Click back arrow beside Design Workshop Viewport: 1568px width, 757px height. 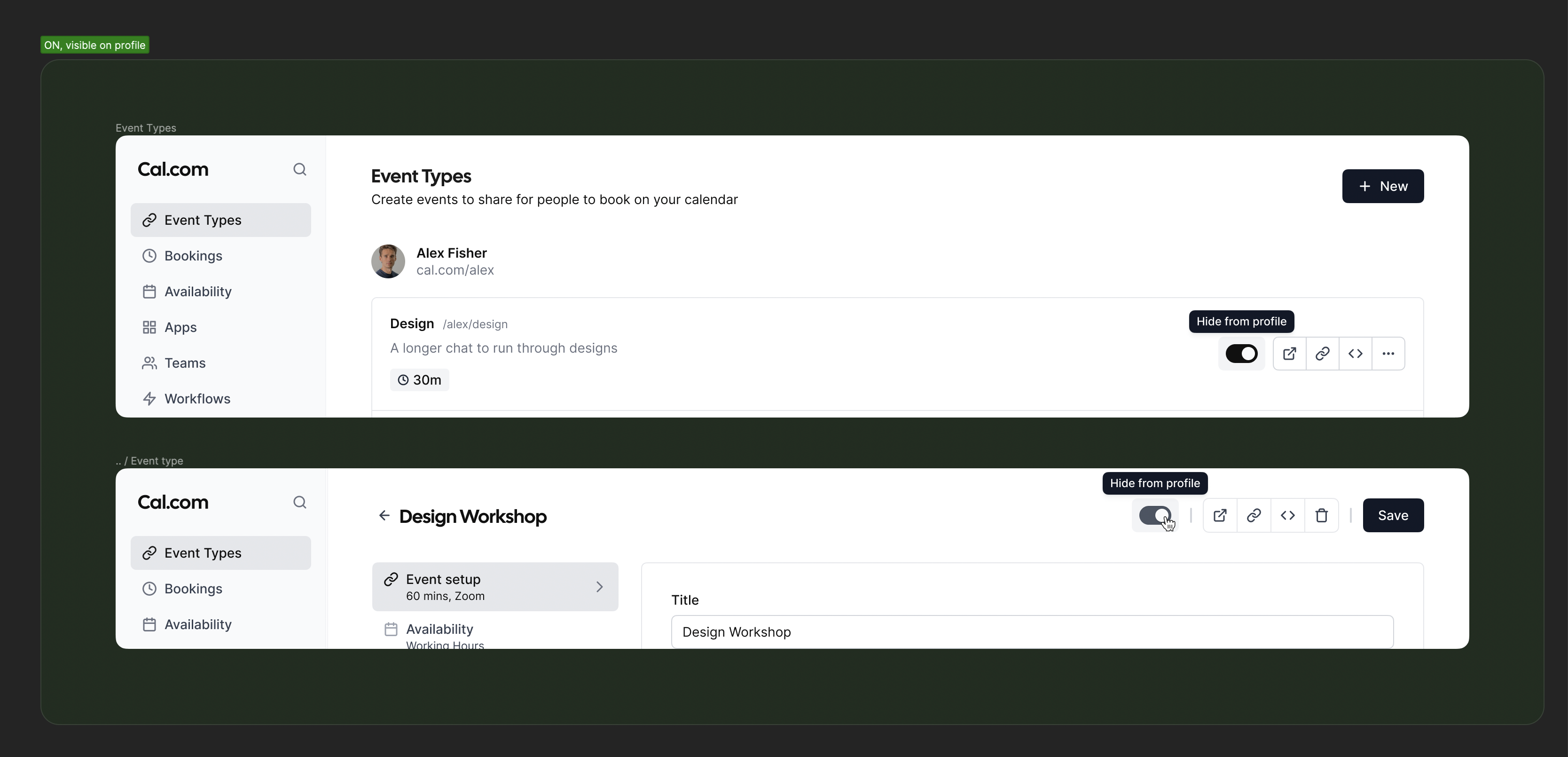384,516
